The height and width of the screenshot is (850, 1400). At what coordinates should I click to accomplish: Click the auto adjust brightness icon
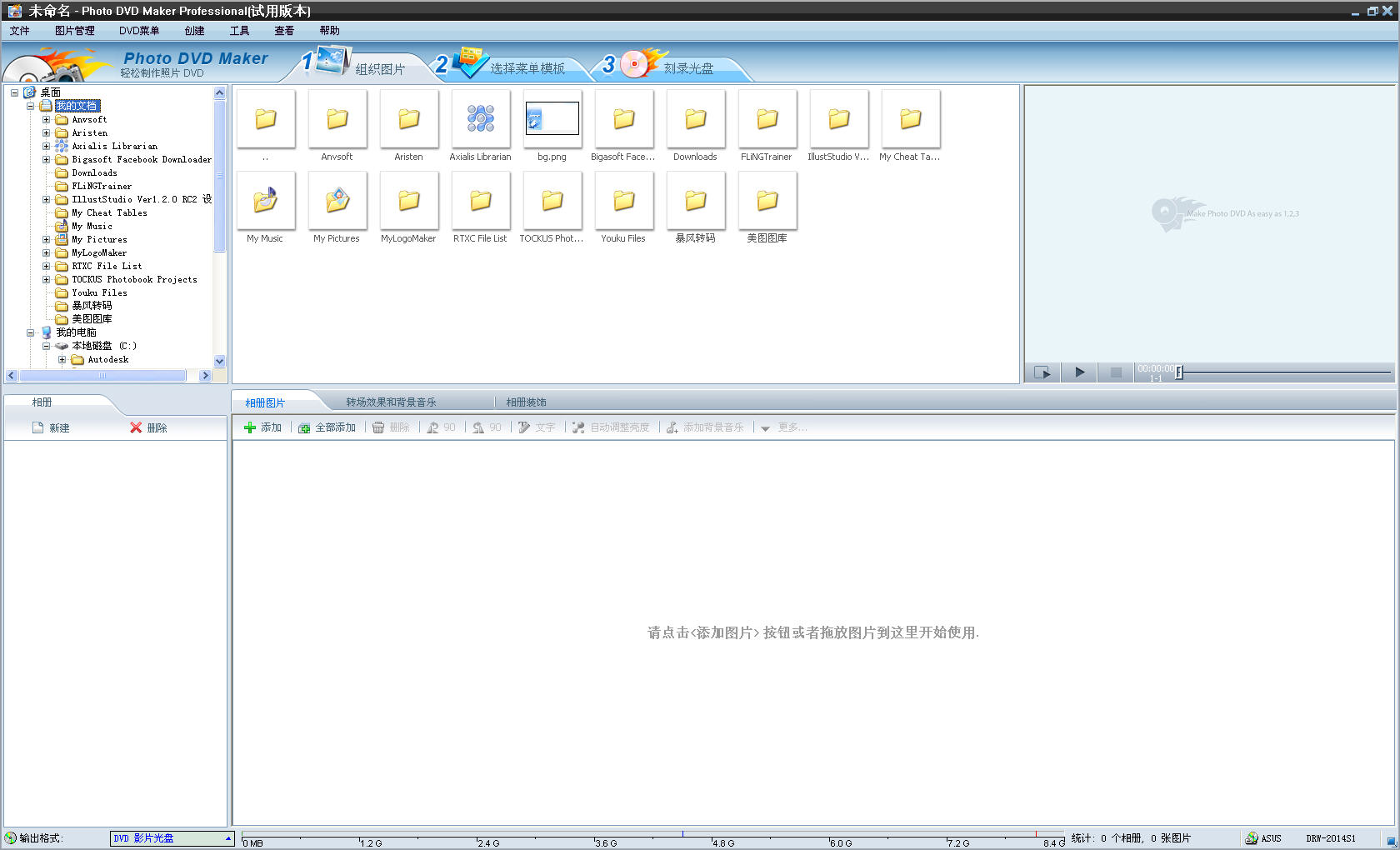(578, 427)
